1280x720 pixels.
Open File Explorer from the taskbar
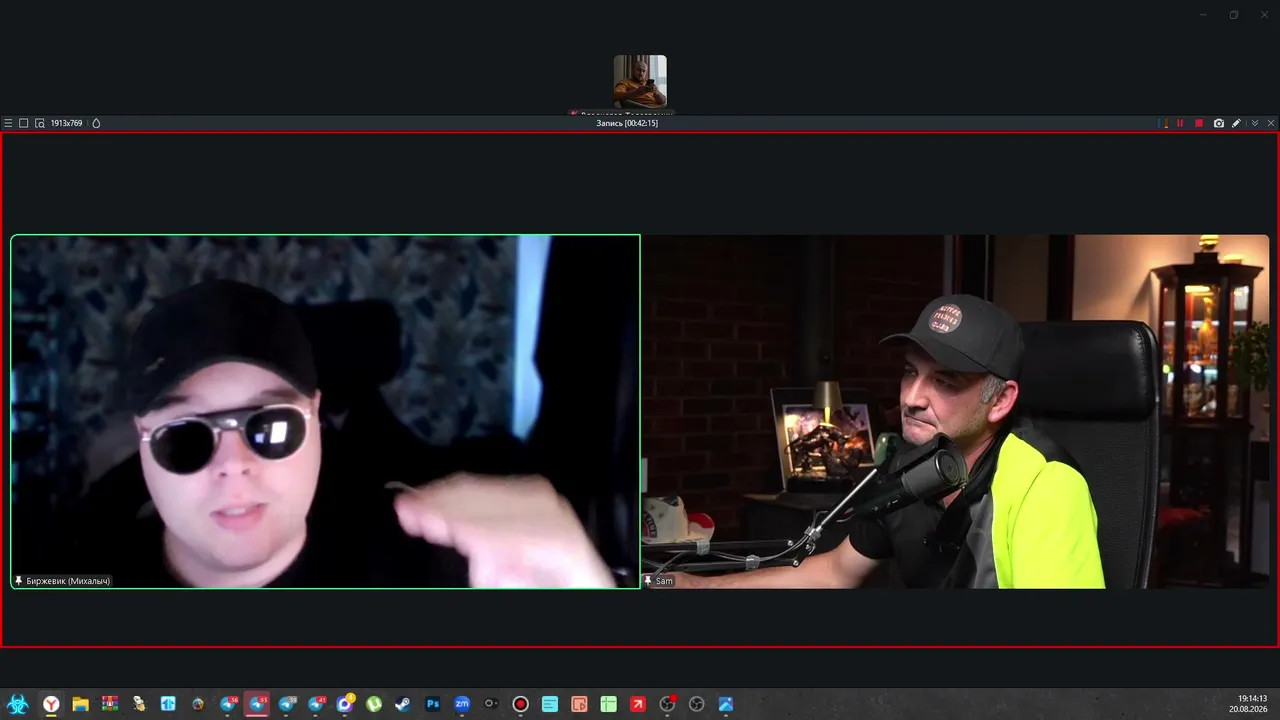coord(80,704)
